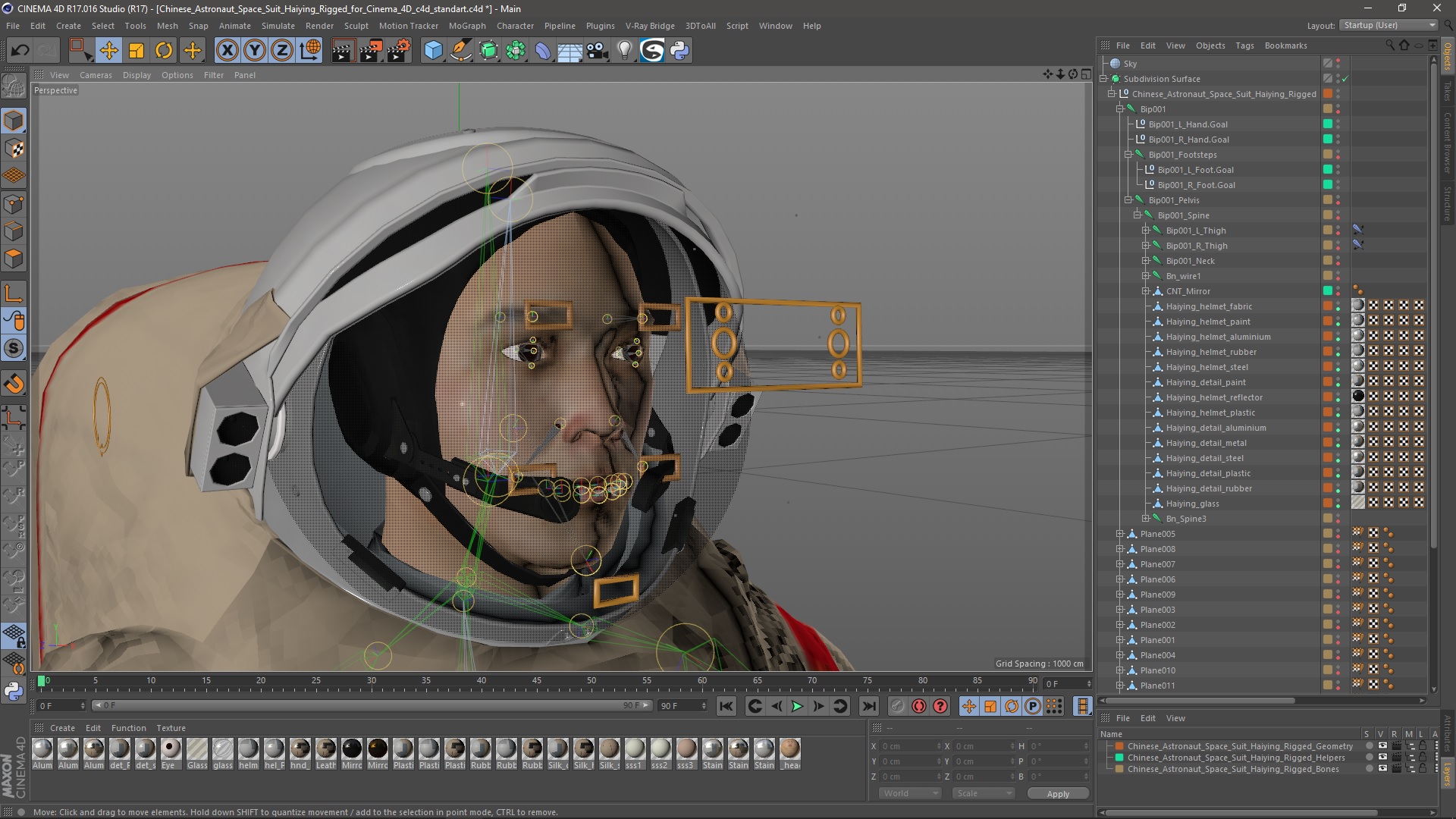Click the orange magnet workplane icon

[14, 384]
